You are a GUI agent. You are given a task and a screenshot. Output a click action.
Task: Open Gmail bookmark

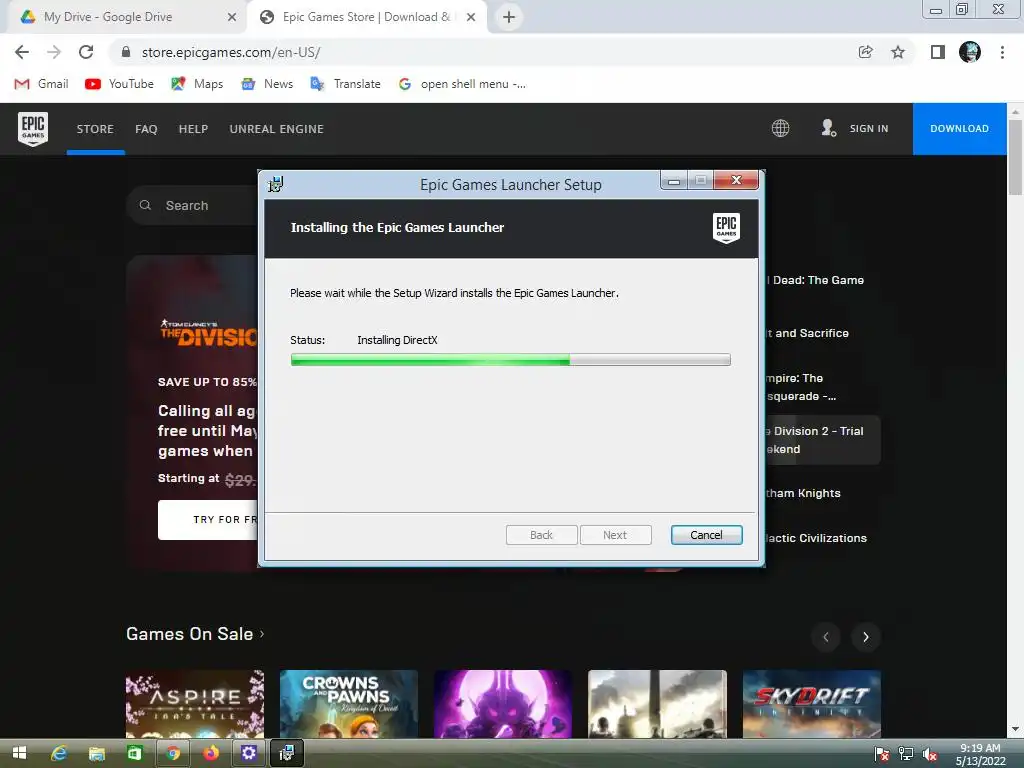(42, 84)
